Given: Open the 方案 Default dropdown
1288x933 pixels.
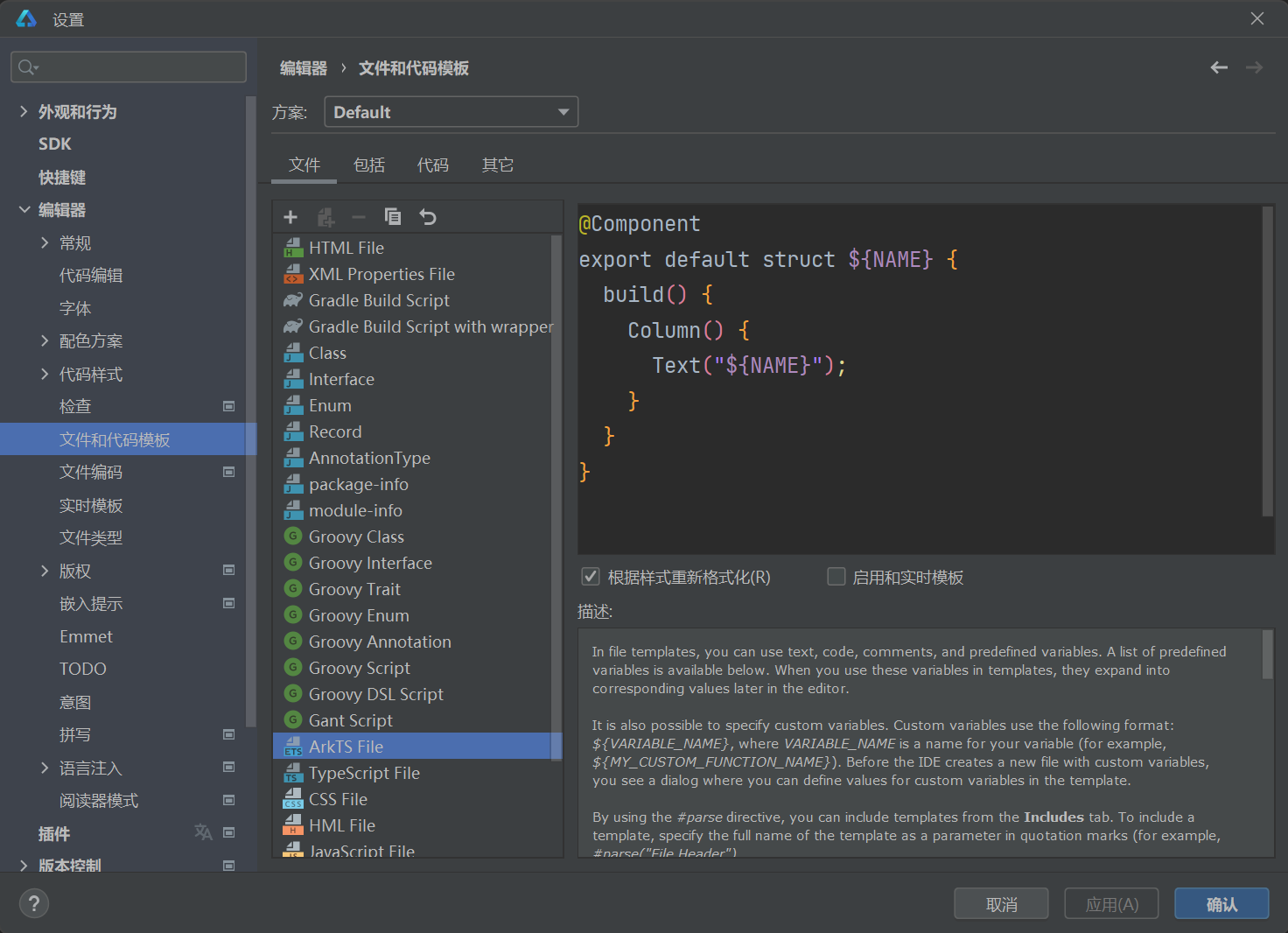Looking at the screenshot, I should coord(451,112).
